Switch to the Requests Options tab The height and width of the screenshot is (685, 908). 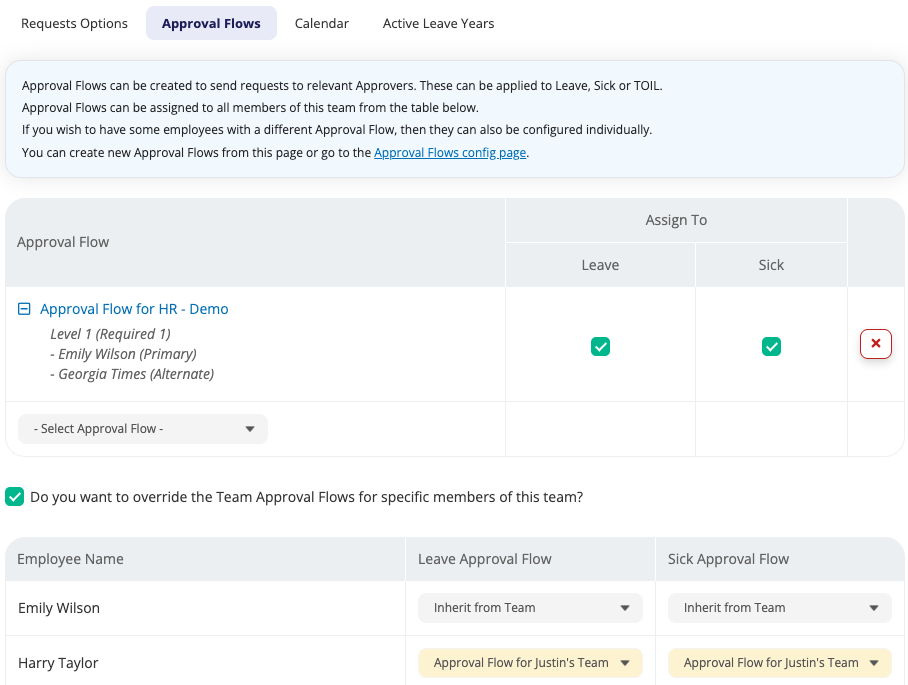tap(74, 23)
